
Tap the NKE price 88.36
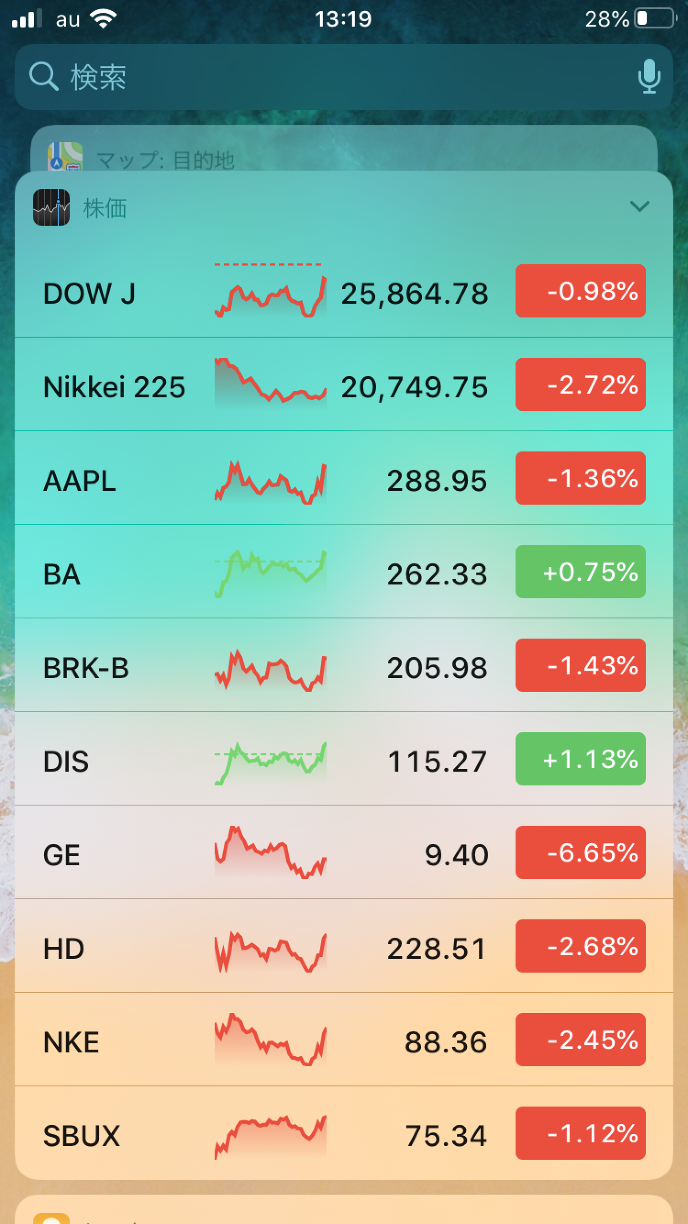[x=445, y=1042]
